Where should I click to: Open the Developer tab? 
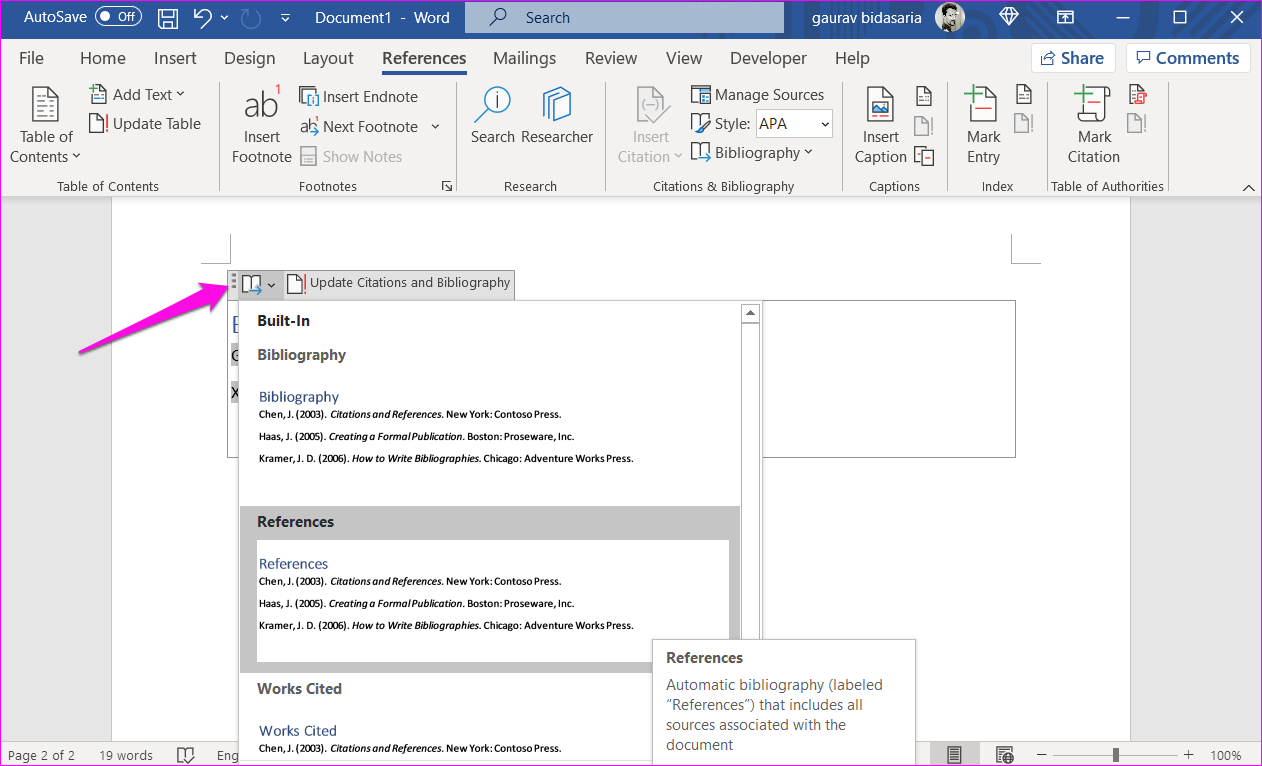[768, 58]
